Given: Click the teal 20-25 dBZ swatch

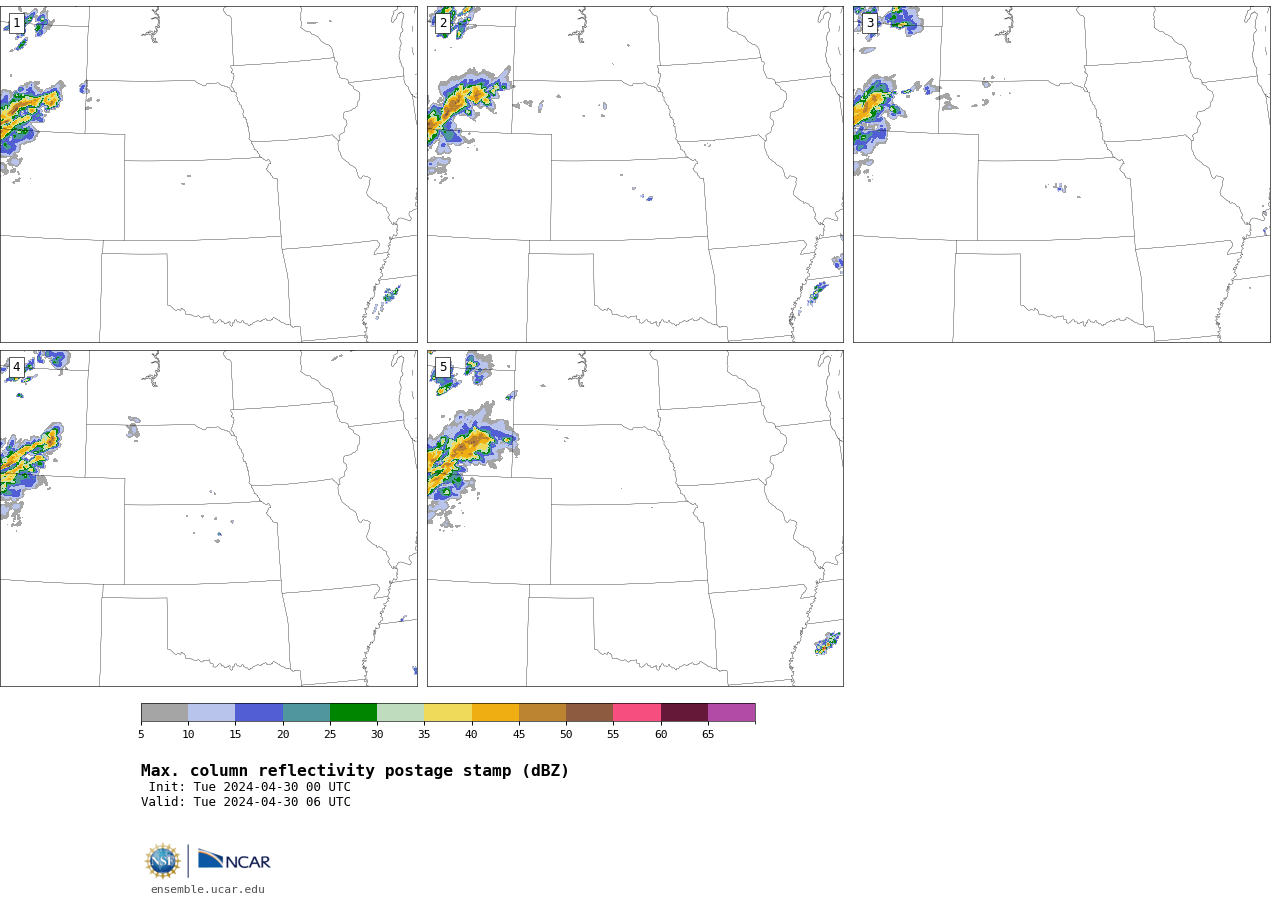Looking at the screenshot, I should [x=306, y=713].
